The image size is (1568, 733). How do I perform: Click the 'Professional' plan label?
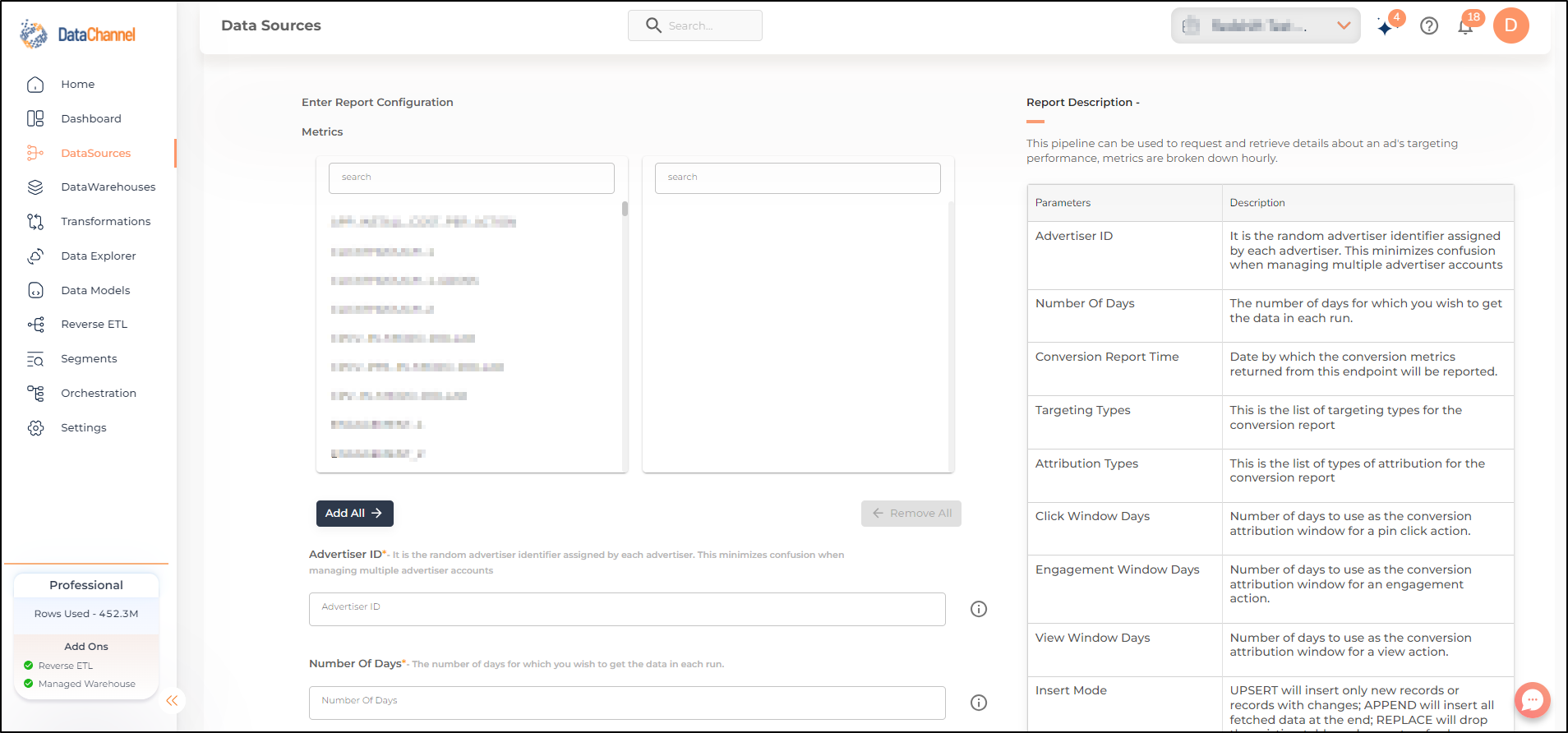86,585
